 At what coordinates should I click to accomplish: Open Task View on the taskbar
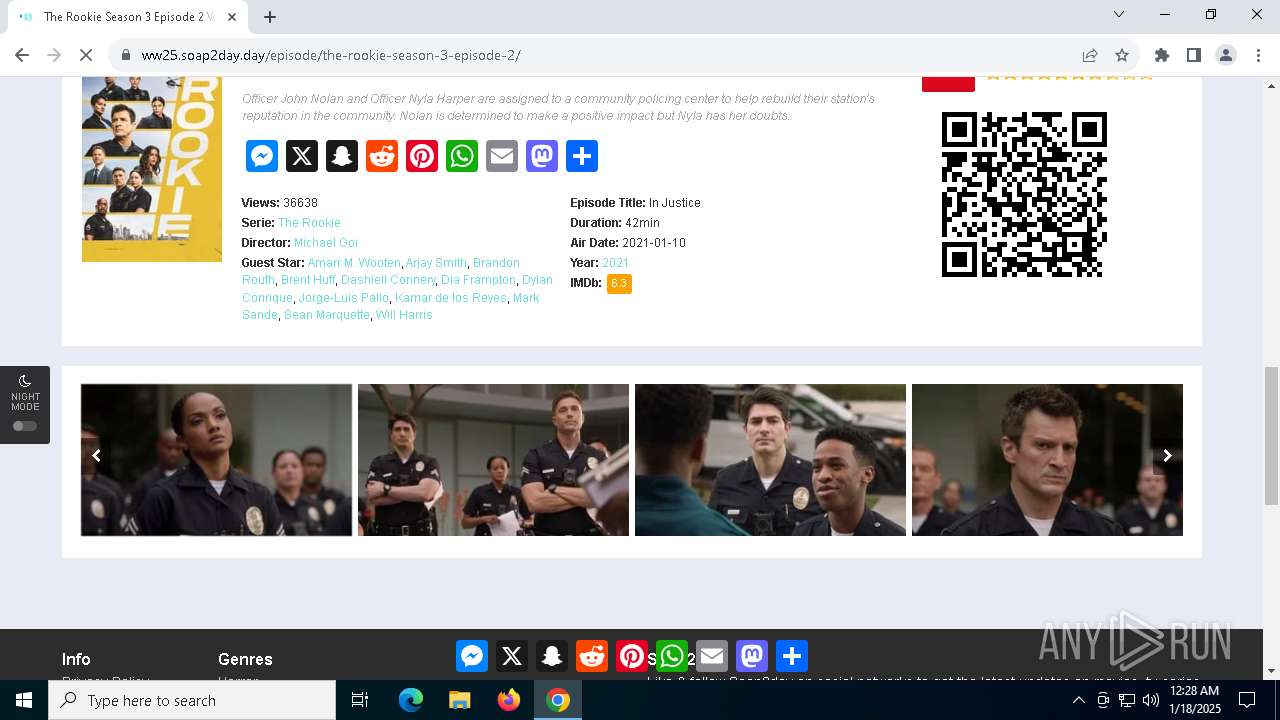[x=360, y=700]
